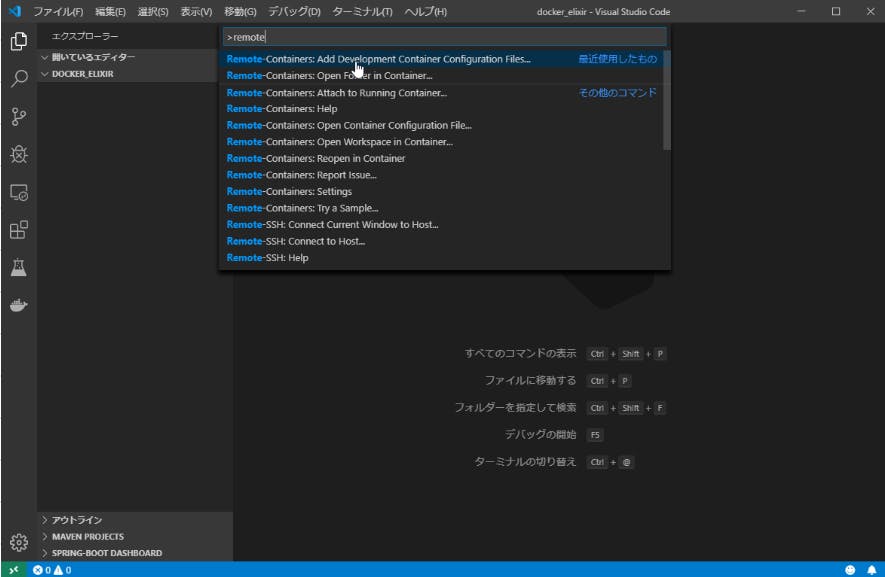This screenshot has width=885, height=577.
Task: Click the command list scrollbar
Action: [667, 100]
